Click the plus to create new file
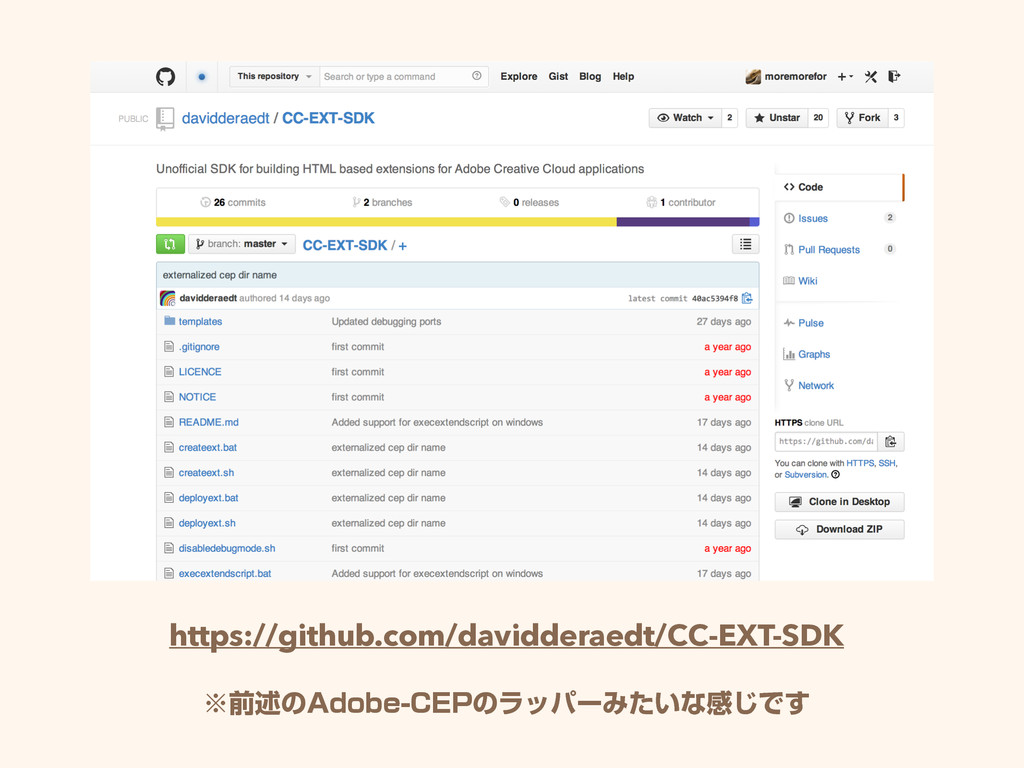1024x768 pixels. (x=402, y=246)
